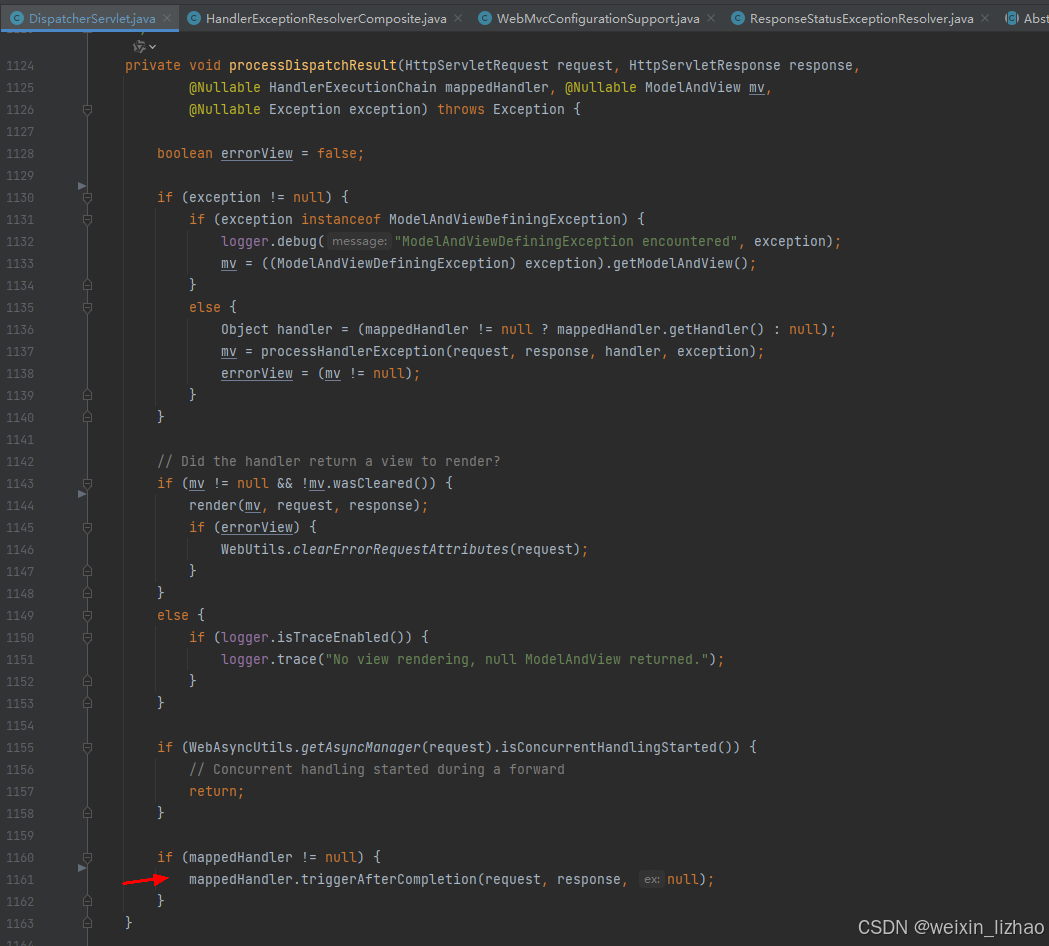Click fold end marker on line 1140
1049x946 pixels.
pos(87,417)
